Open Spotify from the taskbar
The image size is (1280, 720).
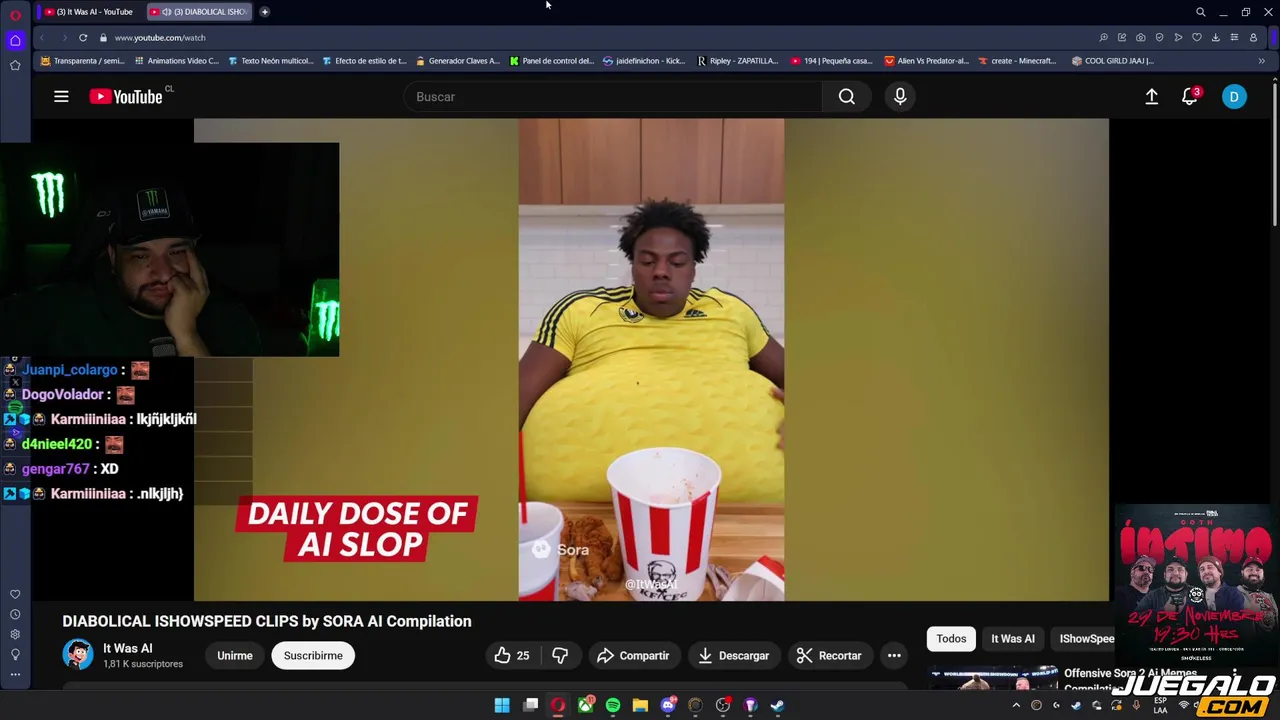[613, 705]
